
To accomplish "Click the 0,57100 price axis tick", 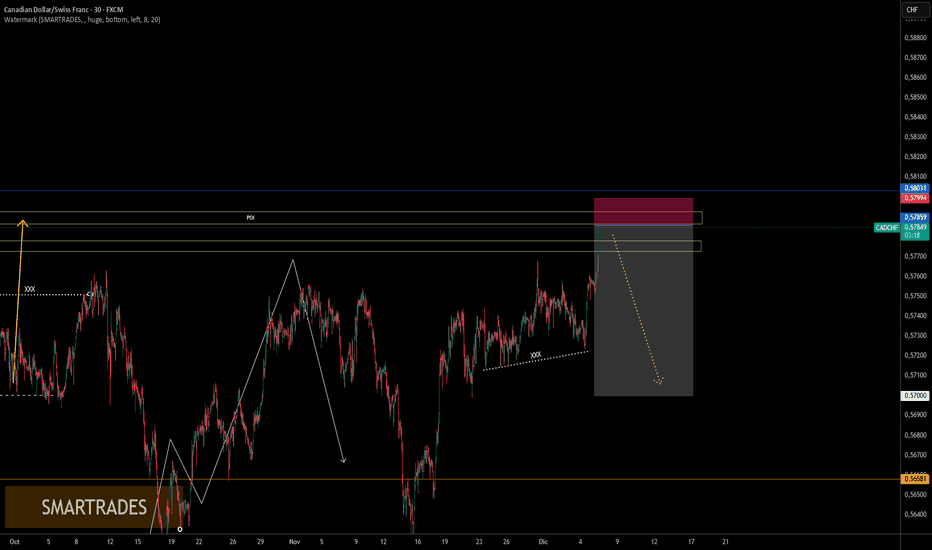I will (x=915, y=375).
